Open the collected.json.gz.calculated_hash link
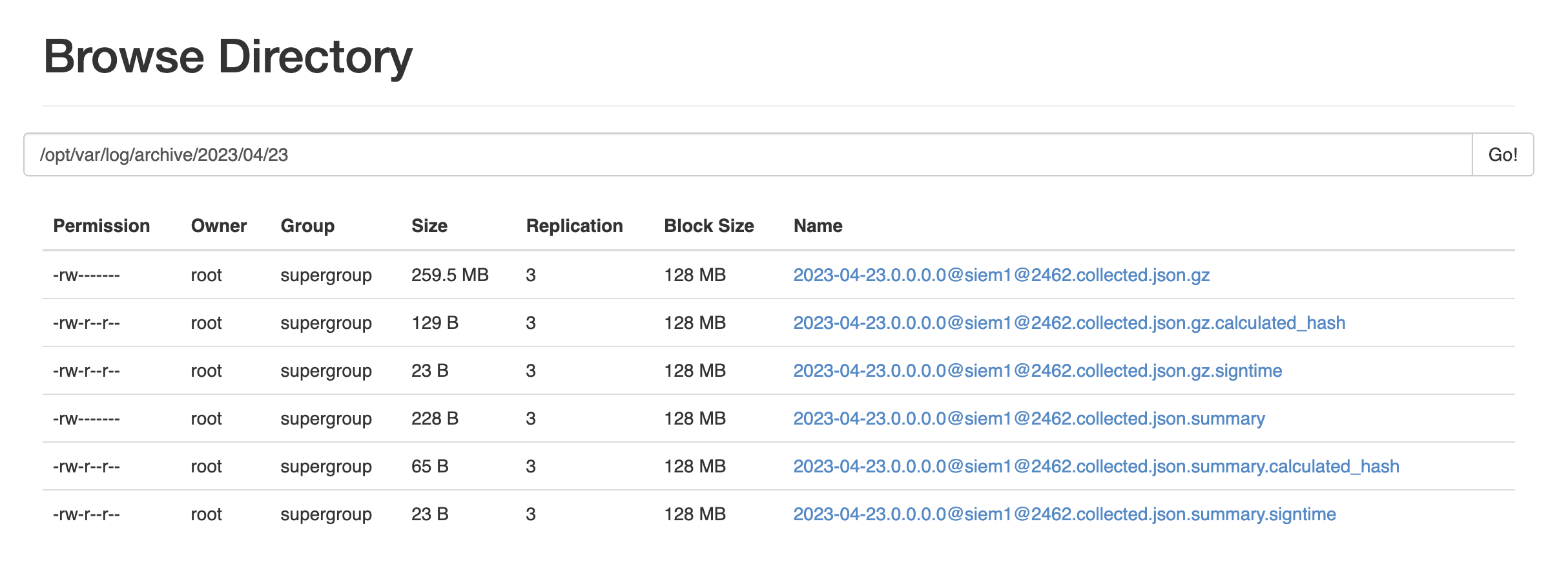The height and width of the screenshot is (570, 1568). (1069, 322)
